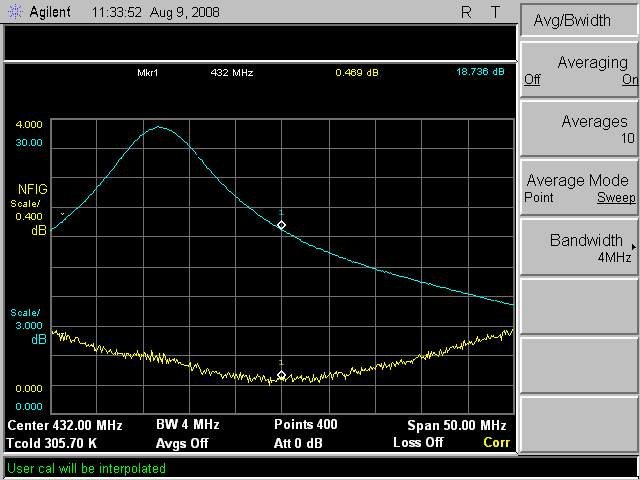Image resolution: width=640 pixels, height=480 pixels.
Task: Click the R status indicator
Action: point(466,13)
